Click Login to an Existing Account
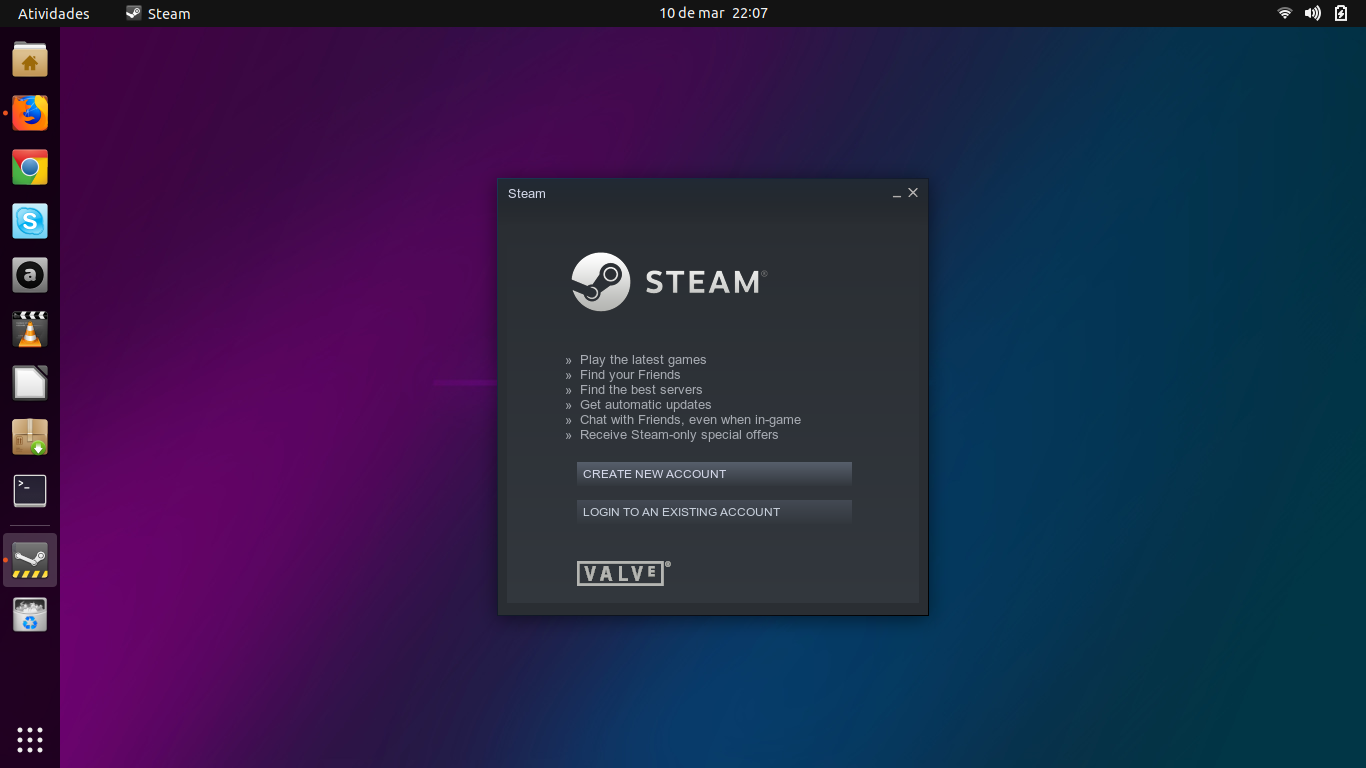 click(714, 512)
